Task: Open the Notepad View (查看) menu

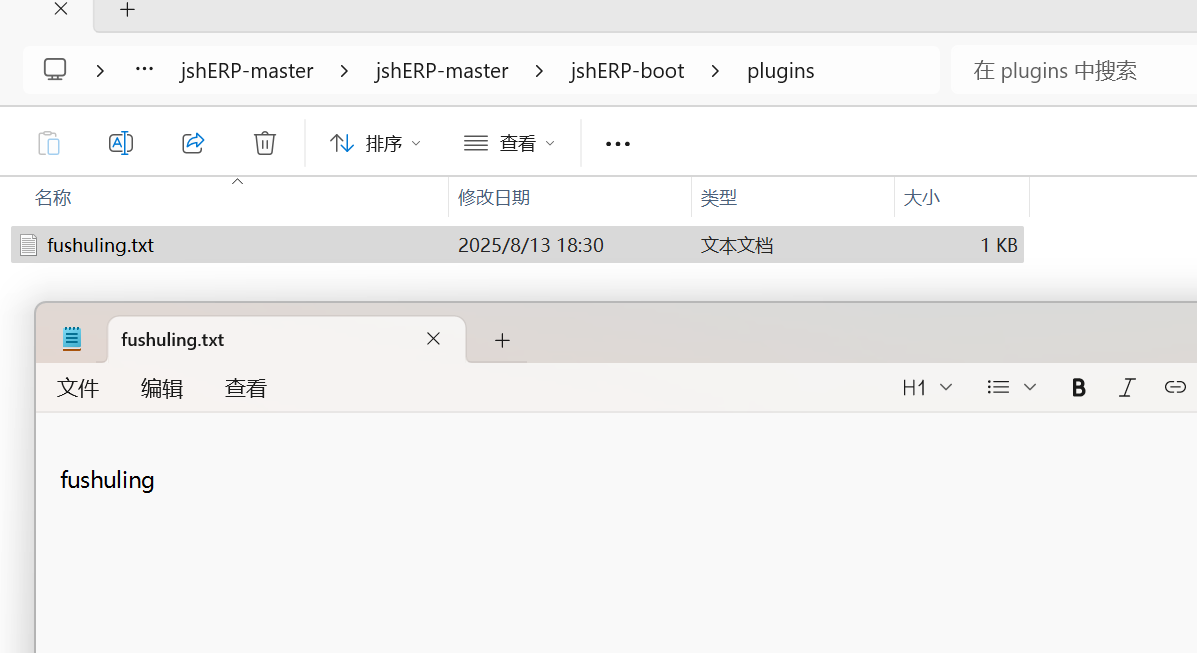Action: coord(246,388)
